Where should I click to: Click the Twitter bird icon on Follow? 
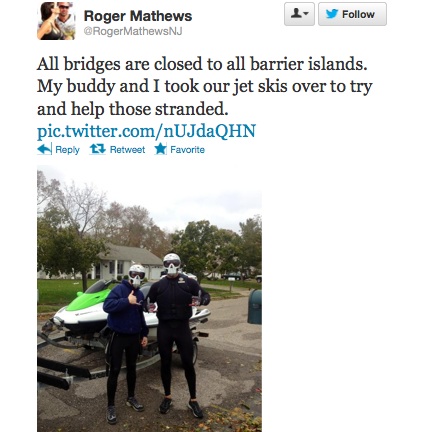[332, 14]
